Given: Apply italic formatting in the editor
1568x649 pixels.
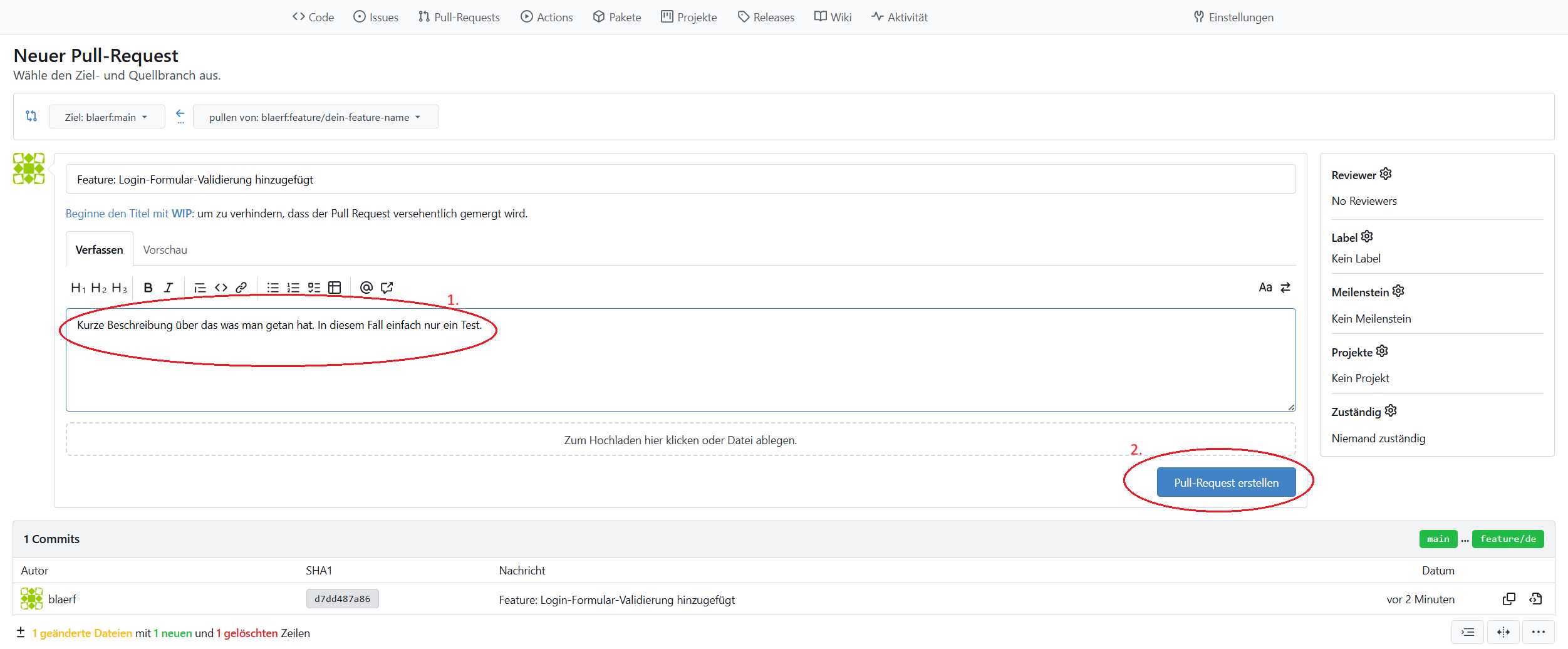Looking at the screenshot, I should pos(169,288).
